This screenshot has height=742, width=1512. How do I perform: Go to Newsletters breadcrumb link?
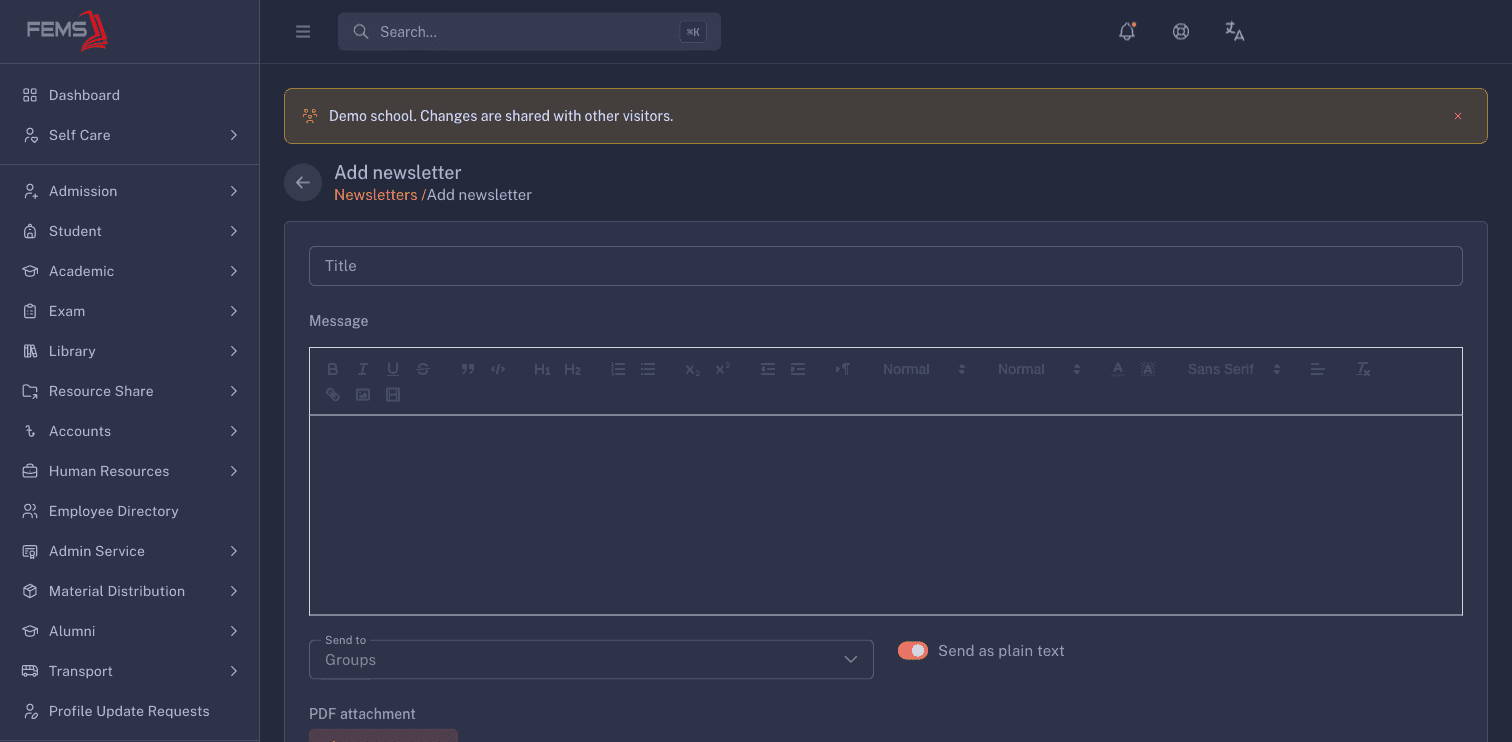(375, 195)
